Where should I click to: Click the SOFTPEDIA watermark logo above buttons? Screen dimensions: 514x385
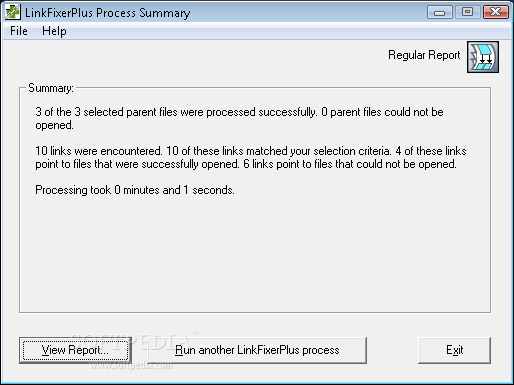point(133,341)
